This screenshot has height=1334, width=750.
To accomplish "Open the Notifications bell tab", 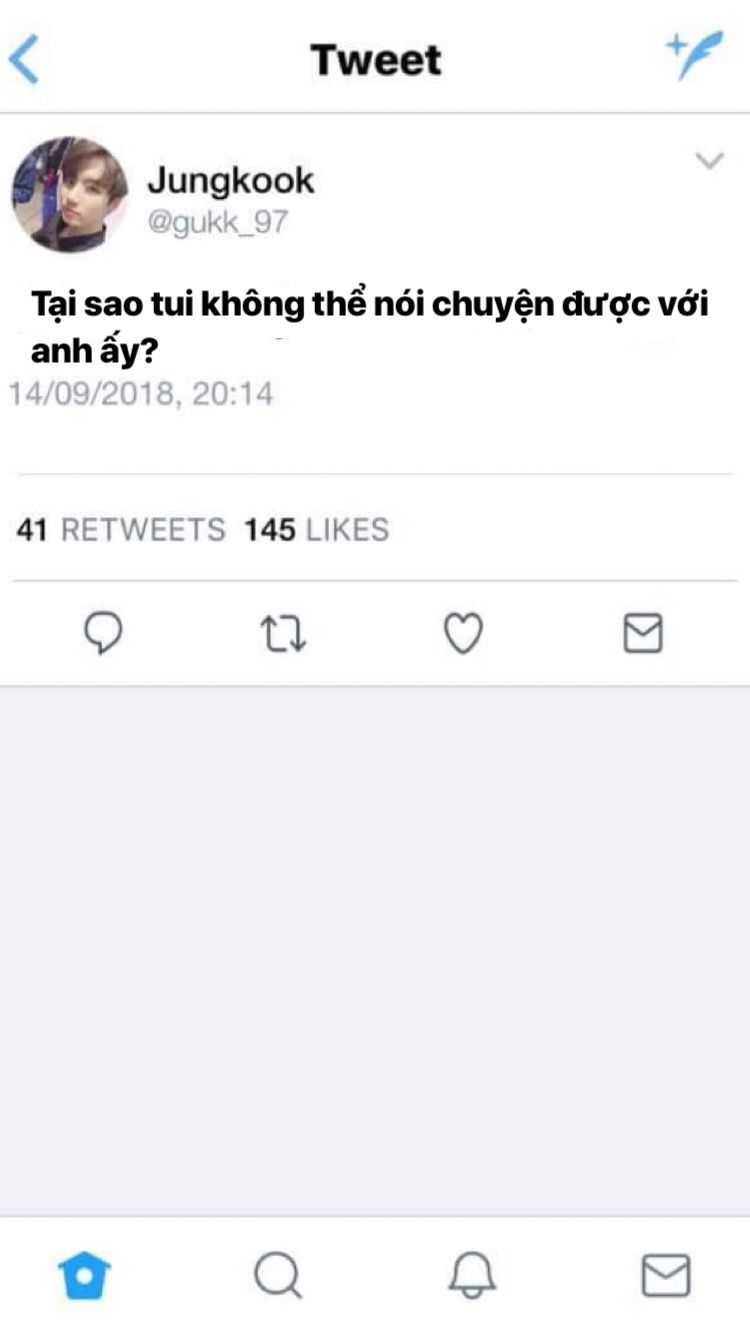I will [x=472, y=1275].
